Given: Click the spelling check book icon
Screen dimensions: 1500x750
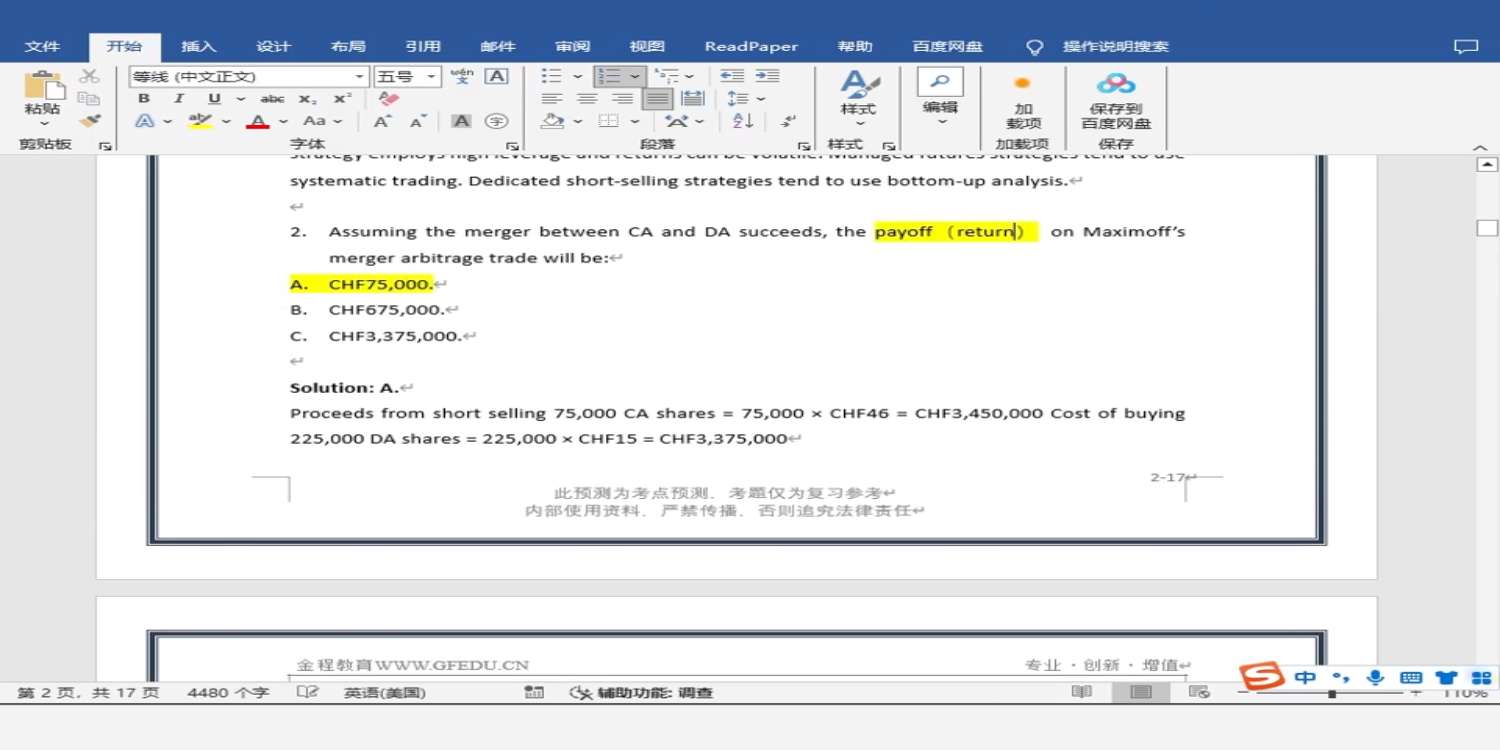Looking at the screenshot, I should point(309,692).
